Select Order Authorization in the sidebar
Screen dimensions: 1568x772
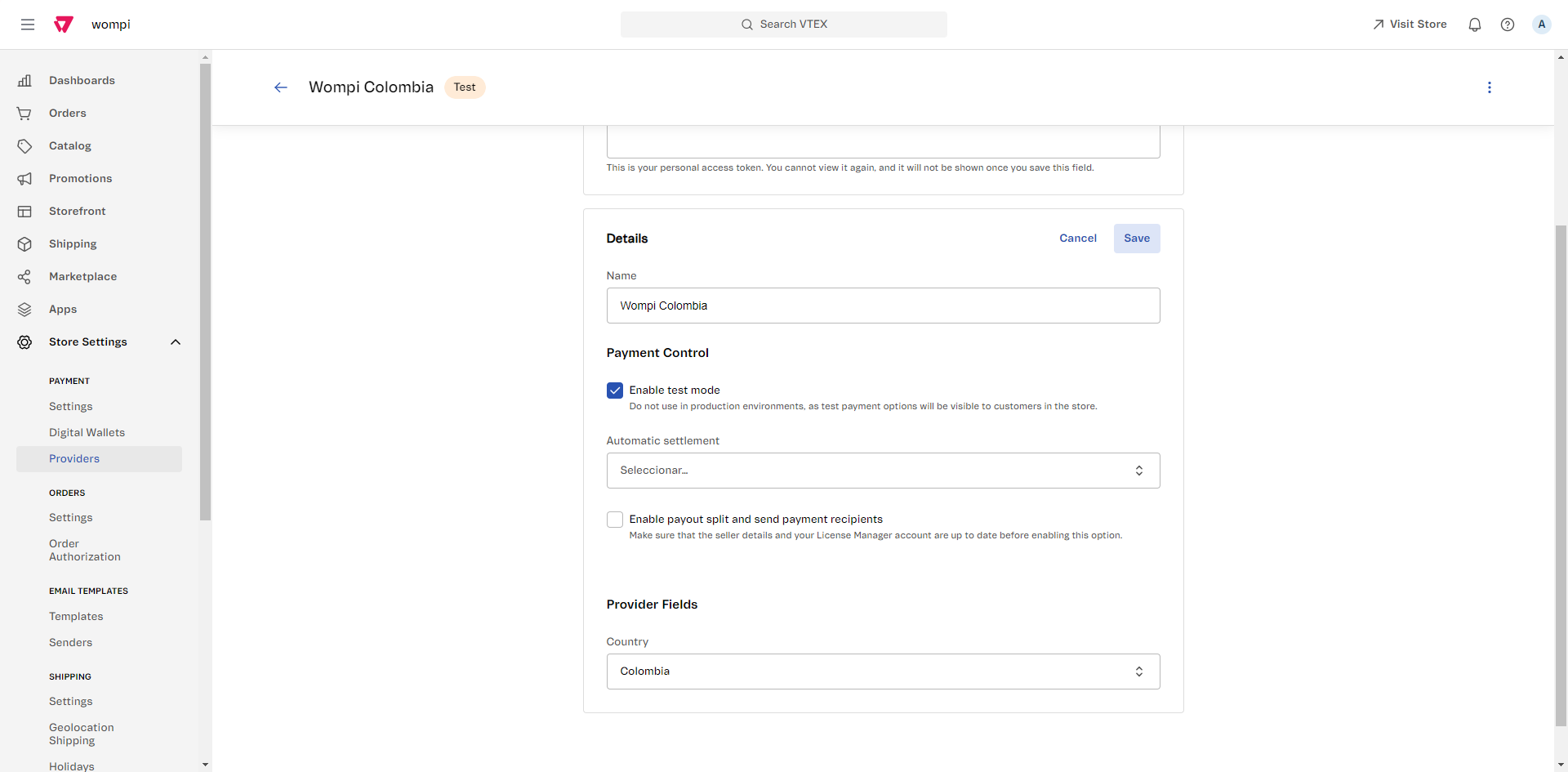84,551
